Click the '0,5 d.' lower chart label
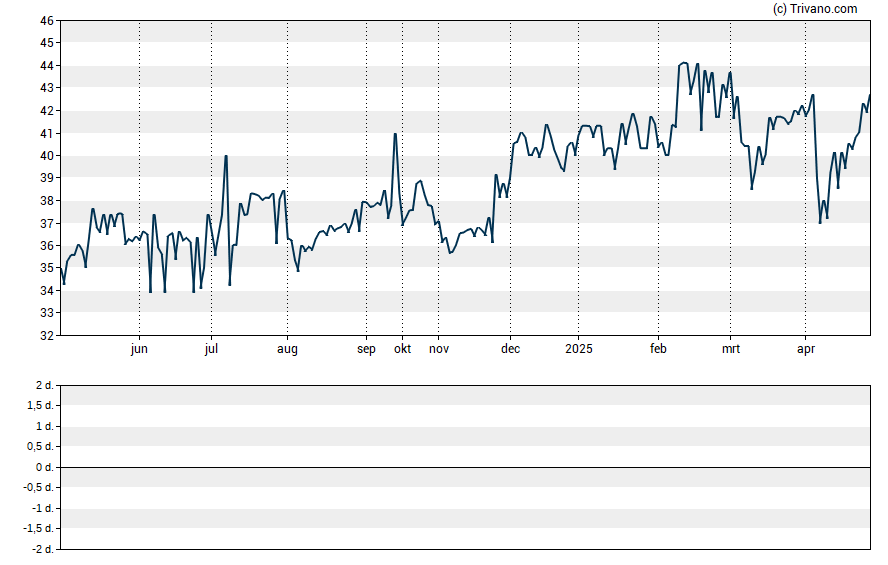Image resolution: width=888 pixels, height=565 pixels. pyautogui.click(x=41, y=447)
